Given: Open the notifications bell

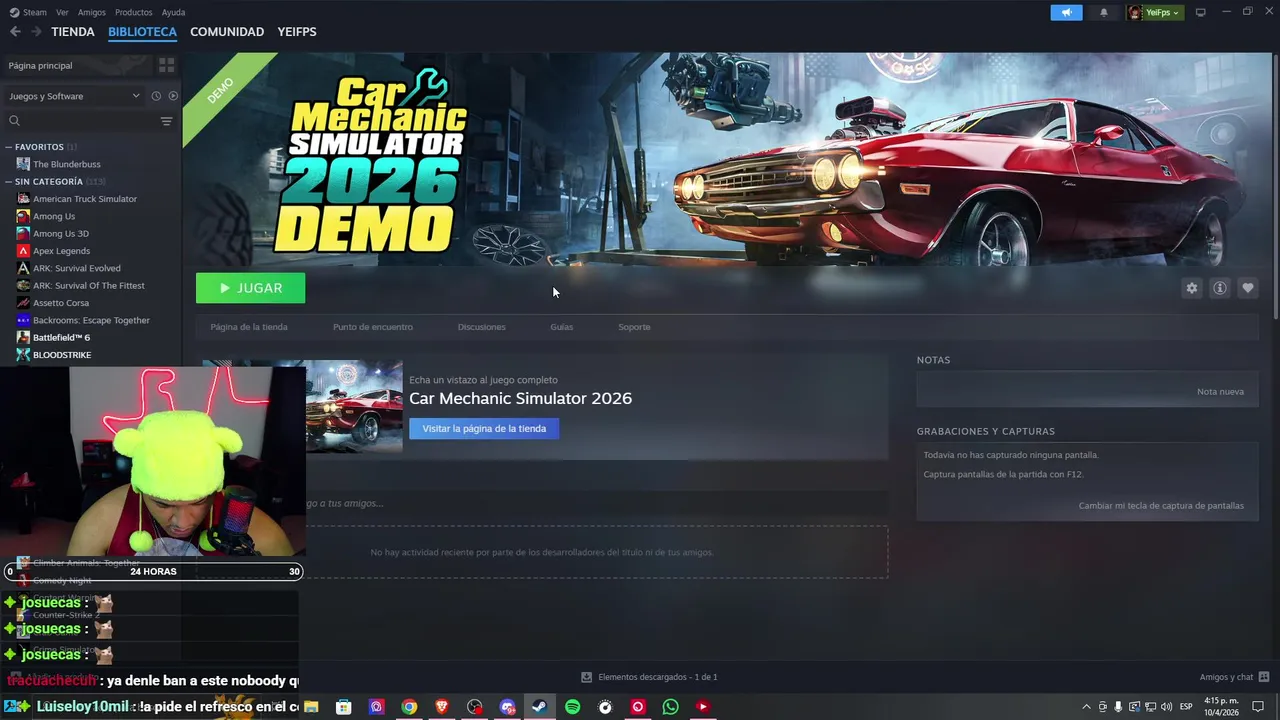Looking at the screenshot, I should coord(1104,12).
